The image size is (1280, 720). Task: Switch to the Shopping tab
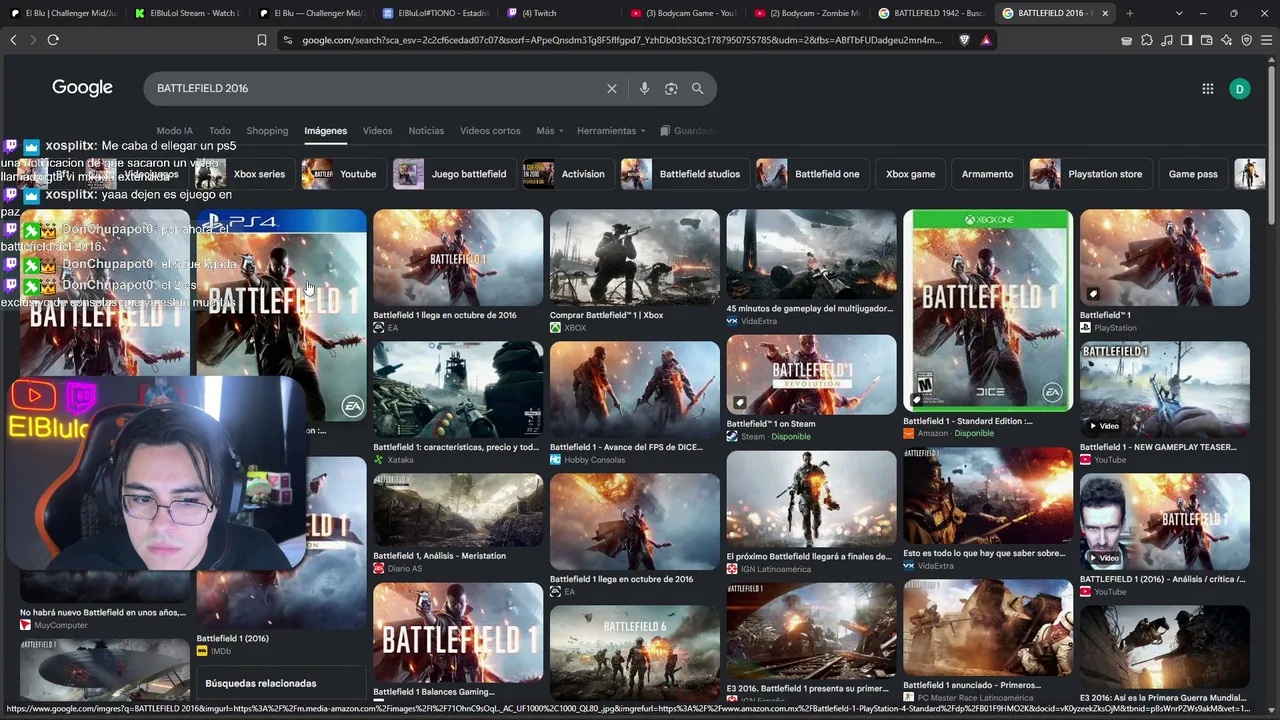pyautogui.click(x=267, y=131)
